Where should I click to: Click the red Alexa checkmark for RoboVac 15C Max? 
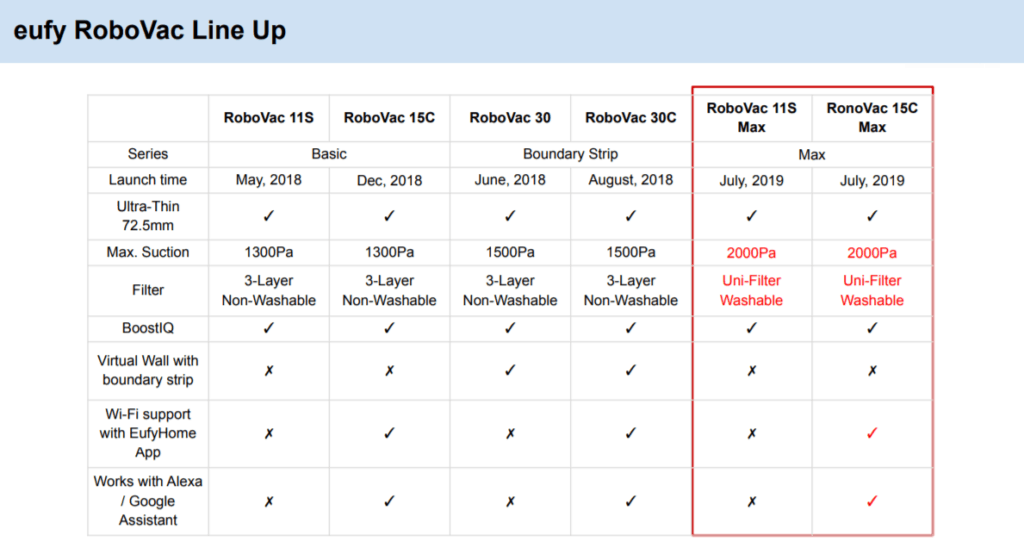[872, 501]
